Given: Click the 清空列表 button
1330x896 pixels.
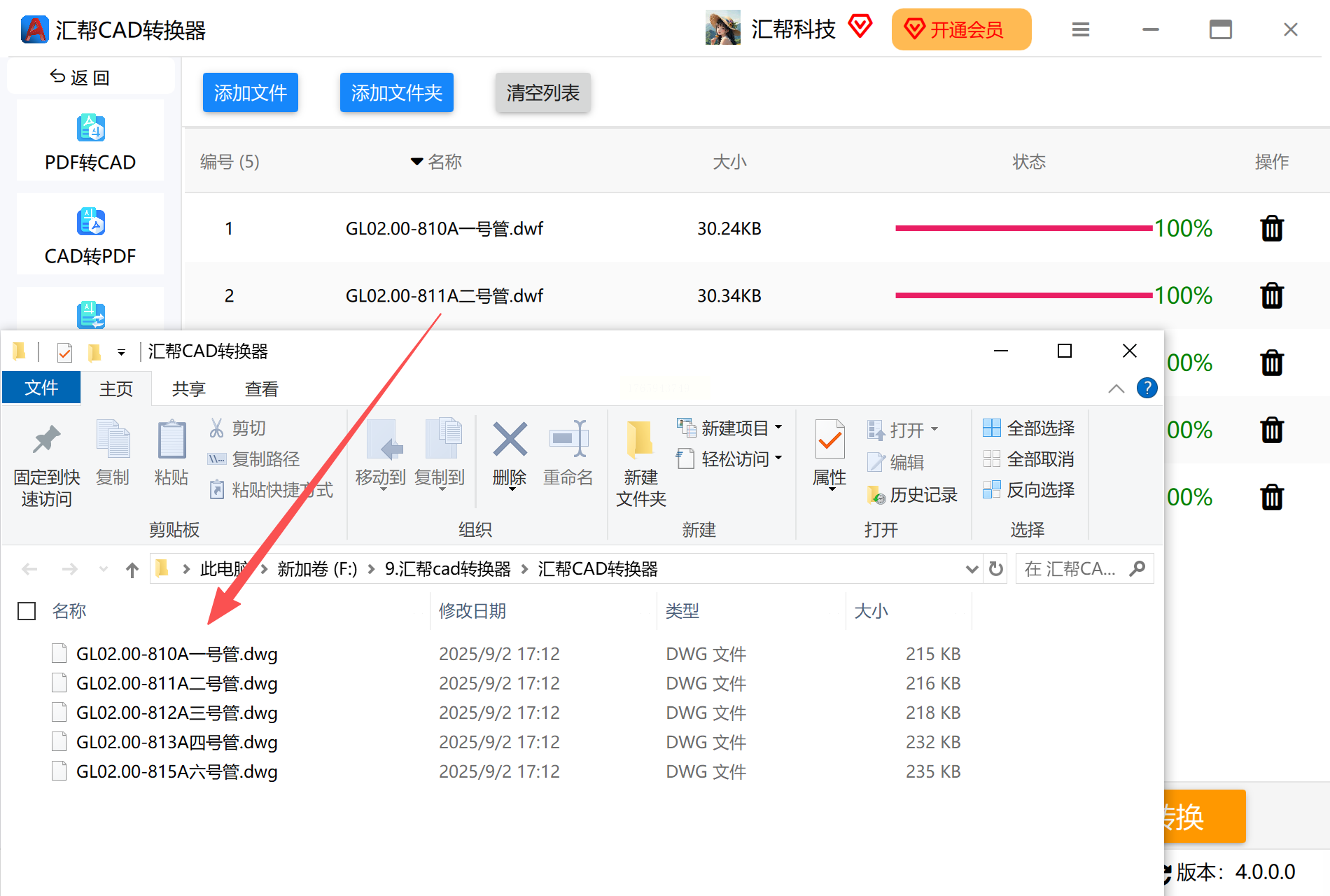Looking at the screenshot, I should (x=543, y=92).
